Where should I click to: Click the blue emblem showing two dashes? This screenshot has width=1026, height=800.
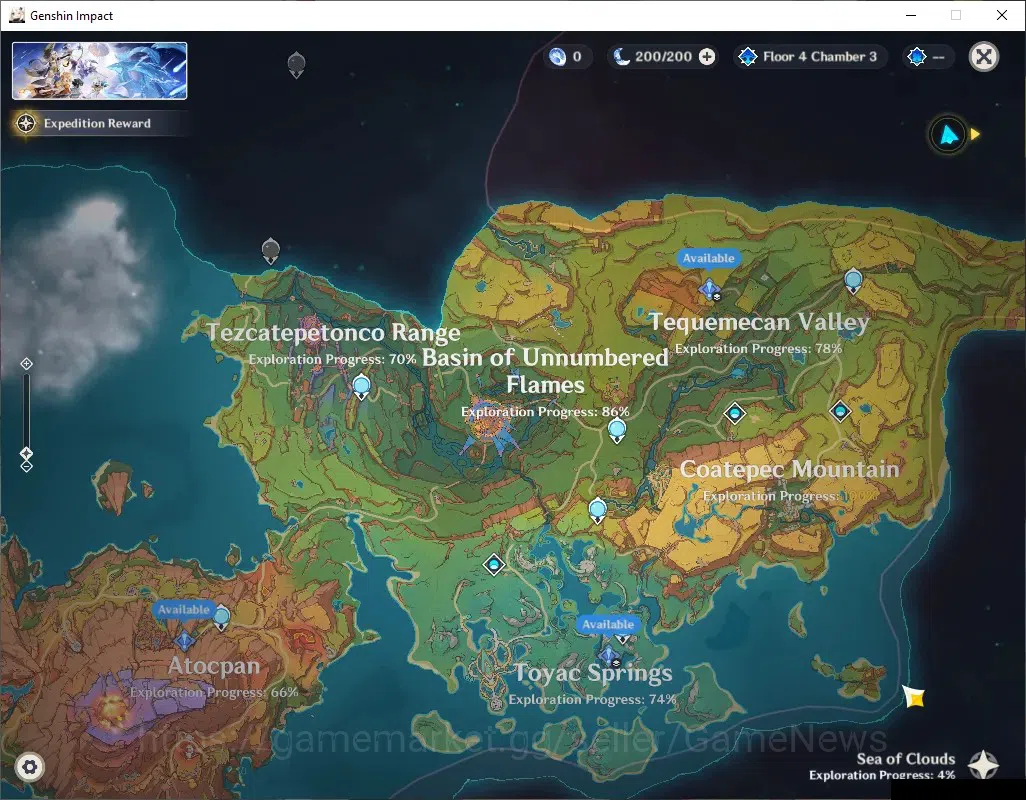click(x=927, y=57)
